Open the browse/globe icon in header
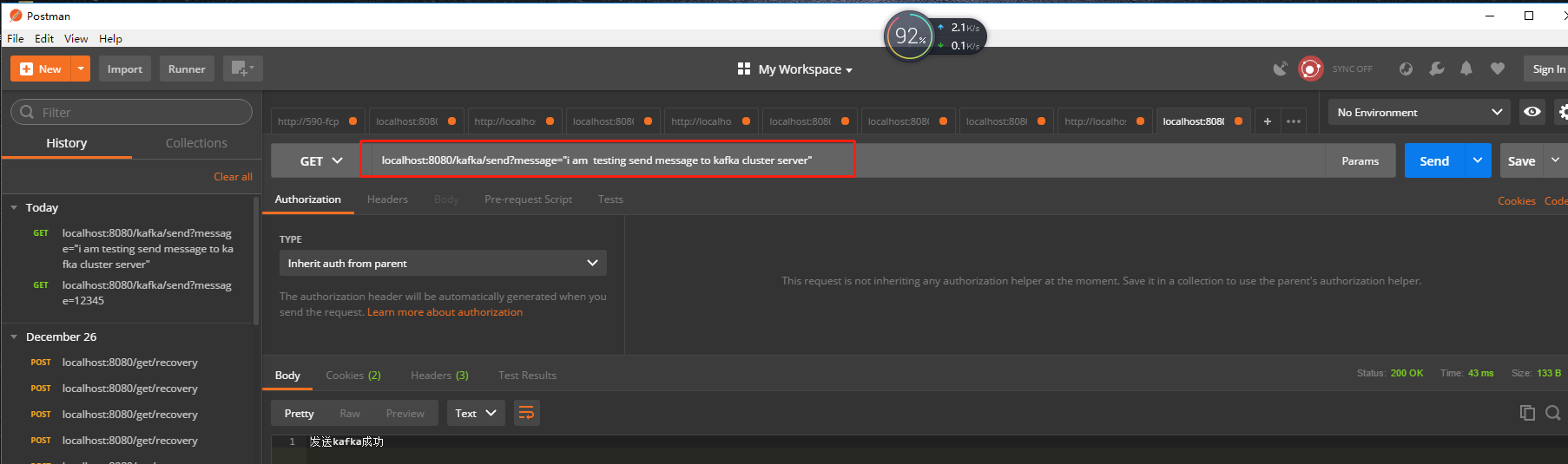 pyautogui.click(x=1406, y=69)
